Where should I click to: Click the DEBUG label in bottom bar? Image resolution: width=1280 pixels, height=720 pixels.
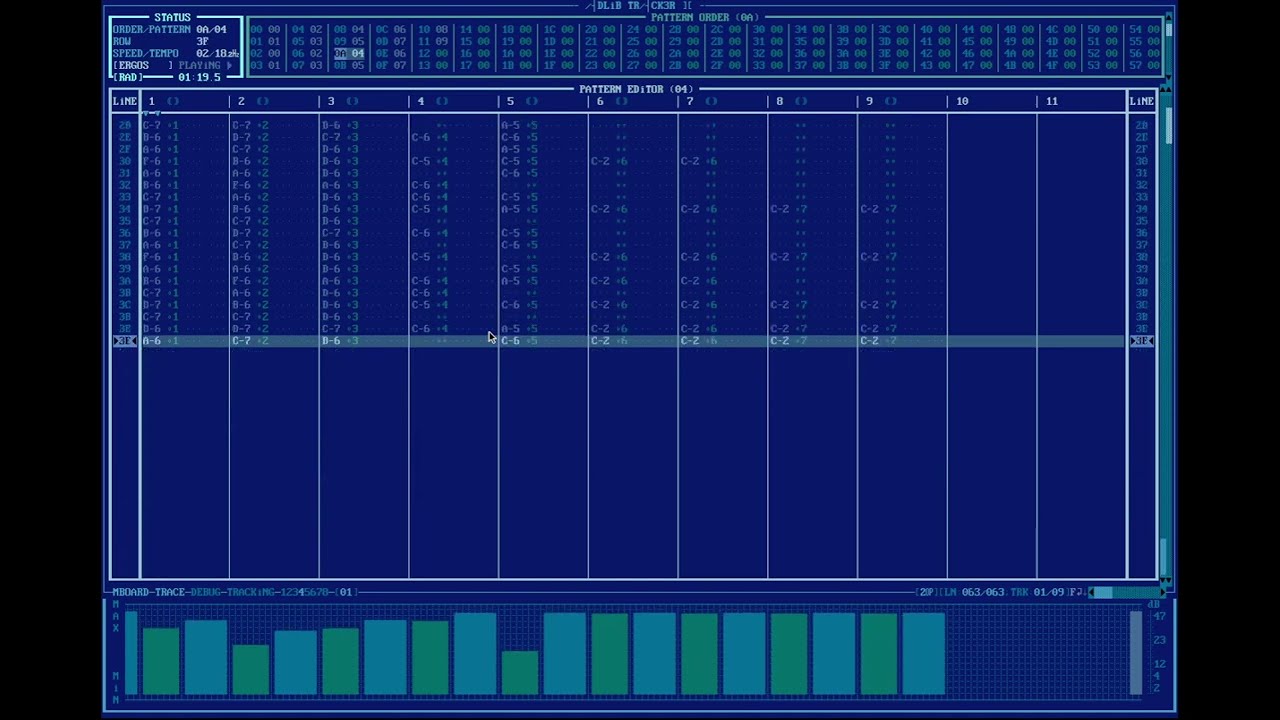(206, 592)
